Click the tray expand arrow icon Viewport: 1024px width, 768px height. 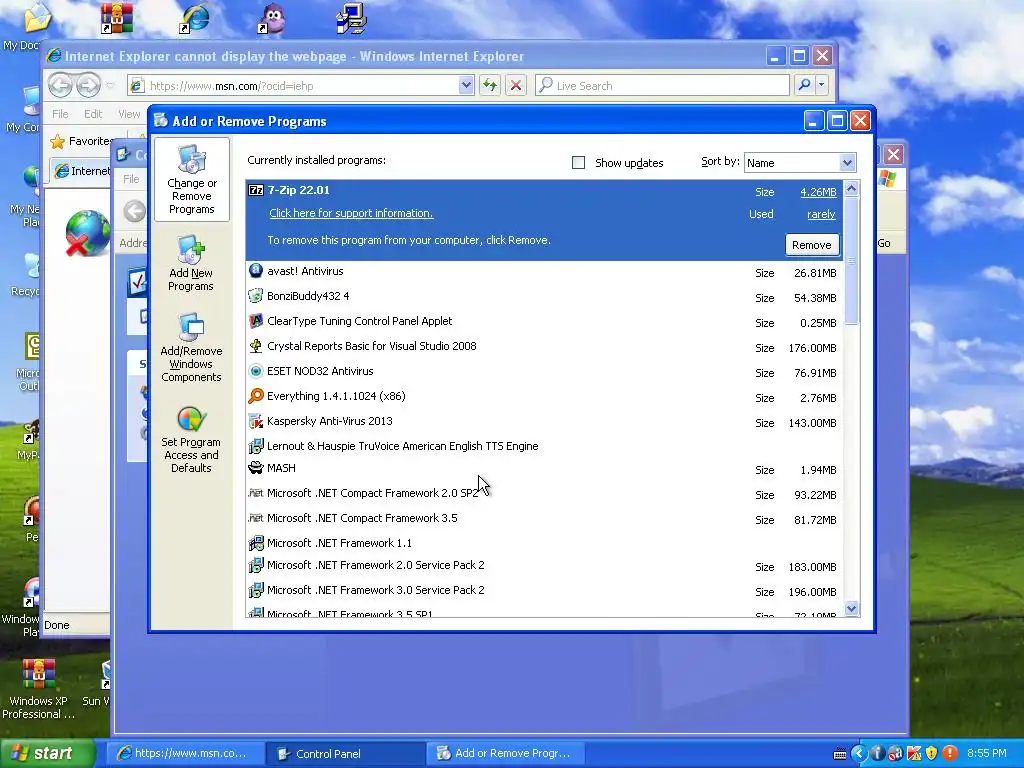pos(859,754)
